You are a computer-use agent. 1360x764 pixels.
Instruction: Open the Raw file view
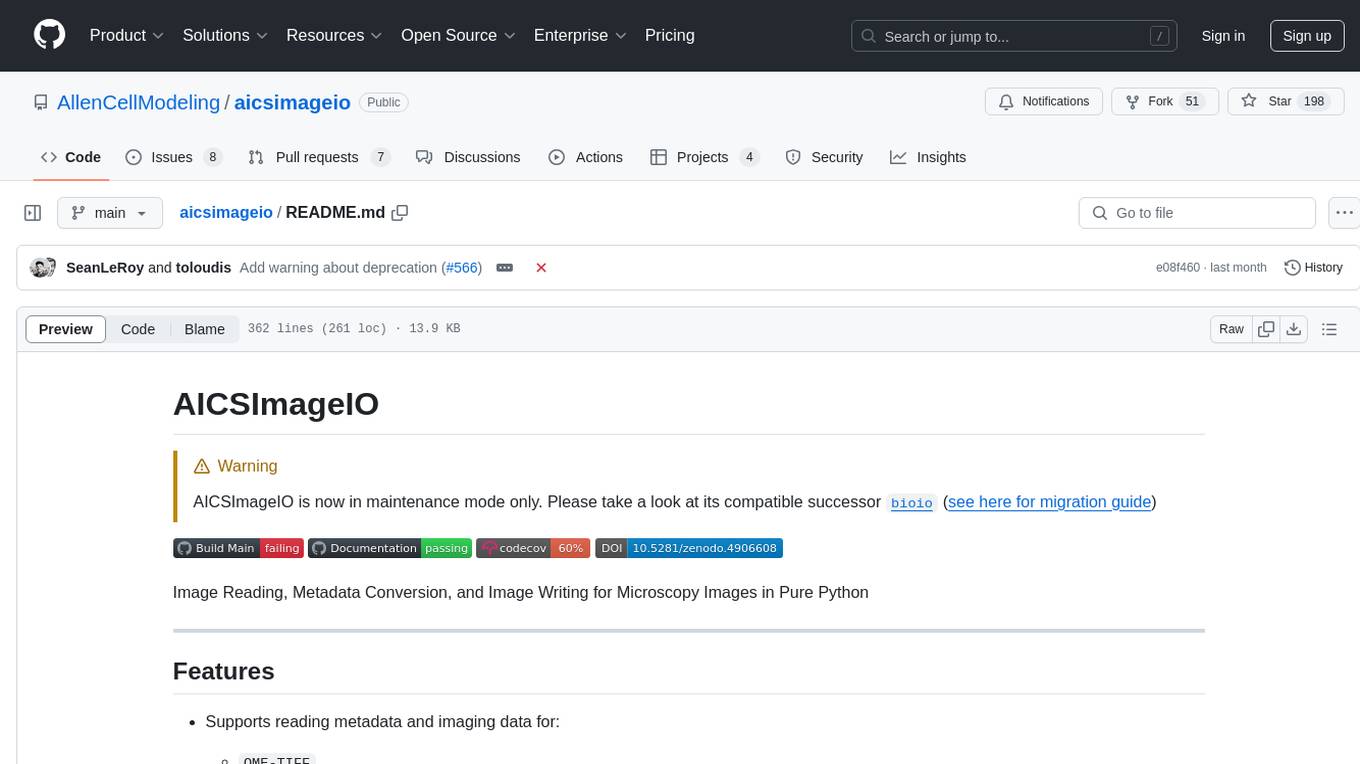click(1231, 329)
